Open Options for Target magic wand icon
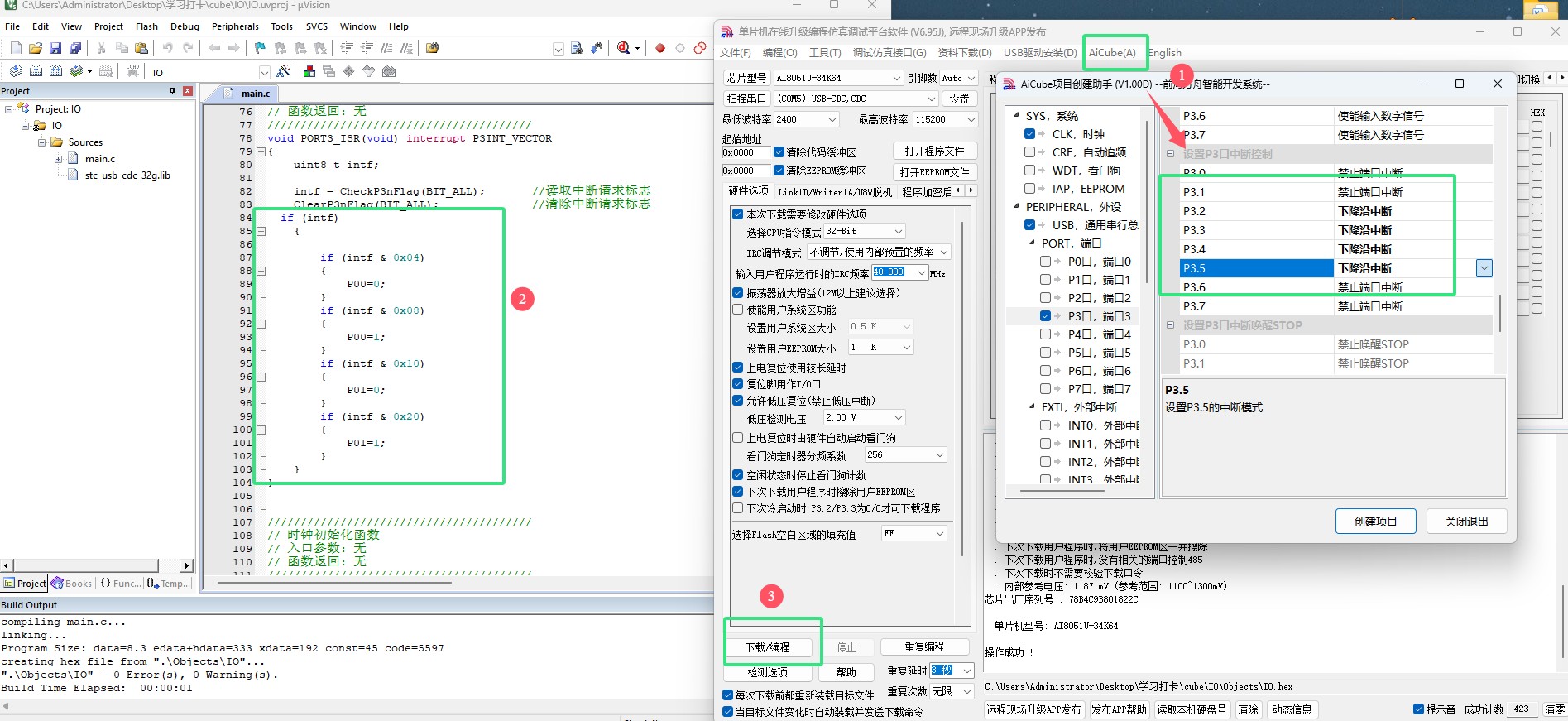Viewport: 1568px width, 721px height. [283, 72]
